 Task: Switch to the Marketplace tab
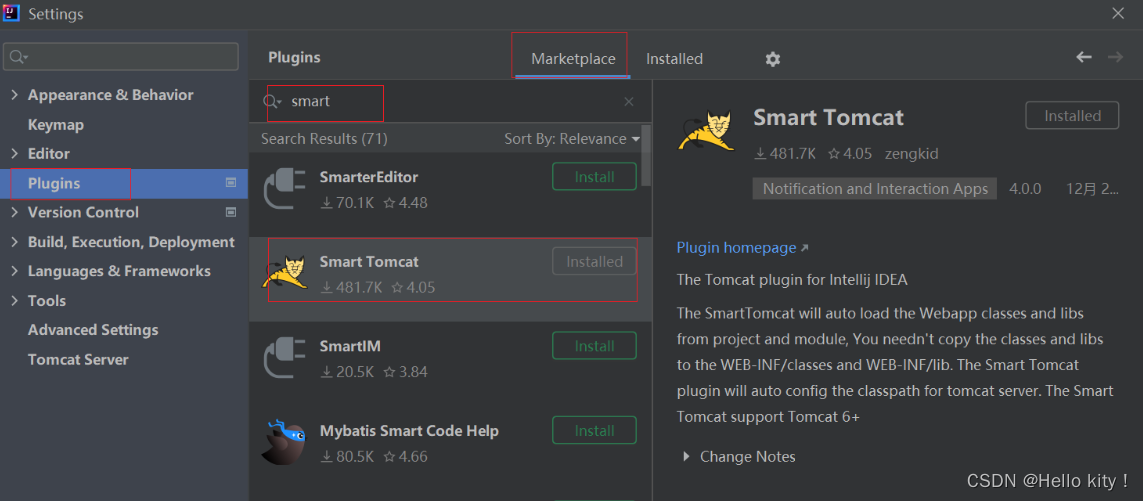(573, 59)
